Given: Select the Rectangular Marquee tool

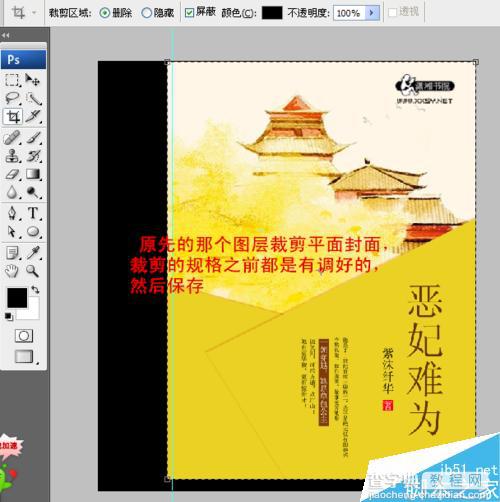Looking at the screenshot, I should pyautogui.click(x=12, y=80).
